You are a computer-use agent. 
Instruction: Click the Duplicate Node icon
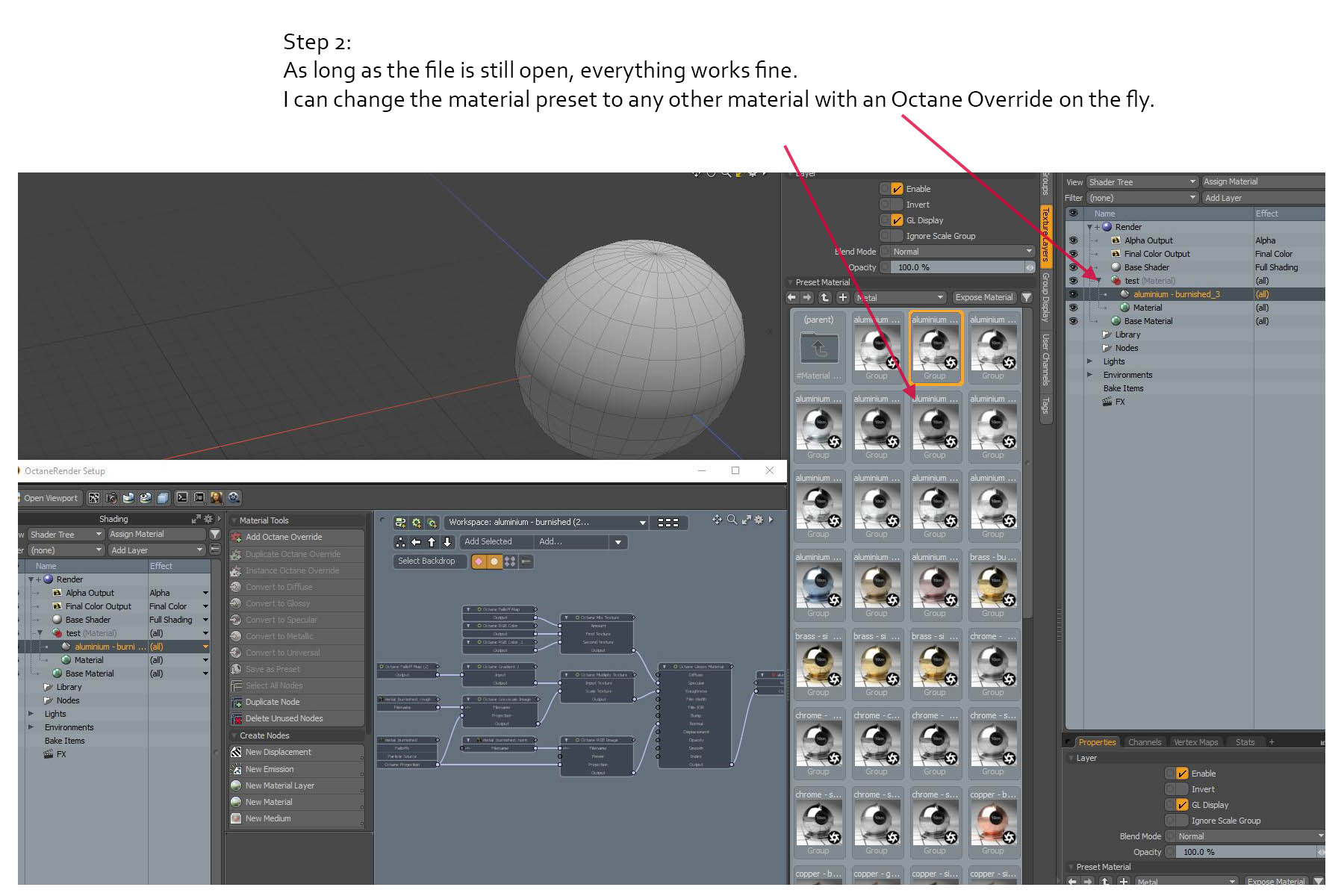tap(236, 702)
